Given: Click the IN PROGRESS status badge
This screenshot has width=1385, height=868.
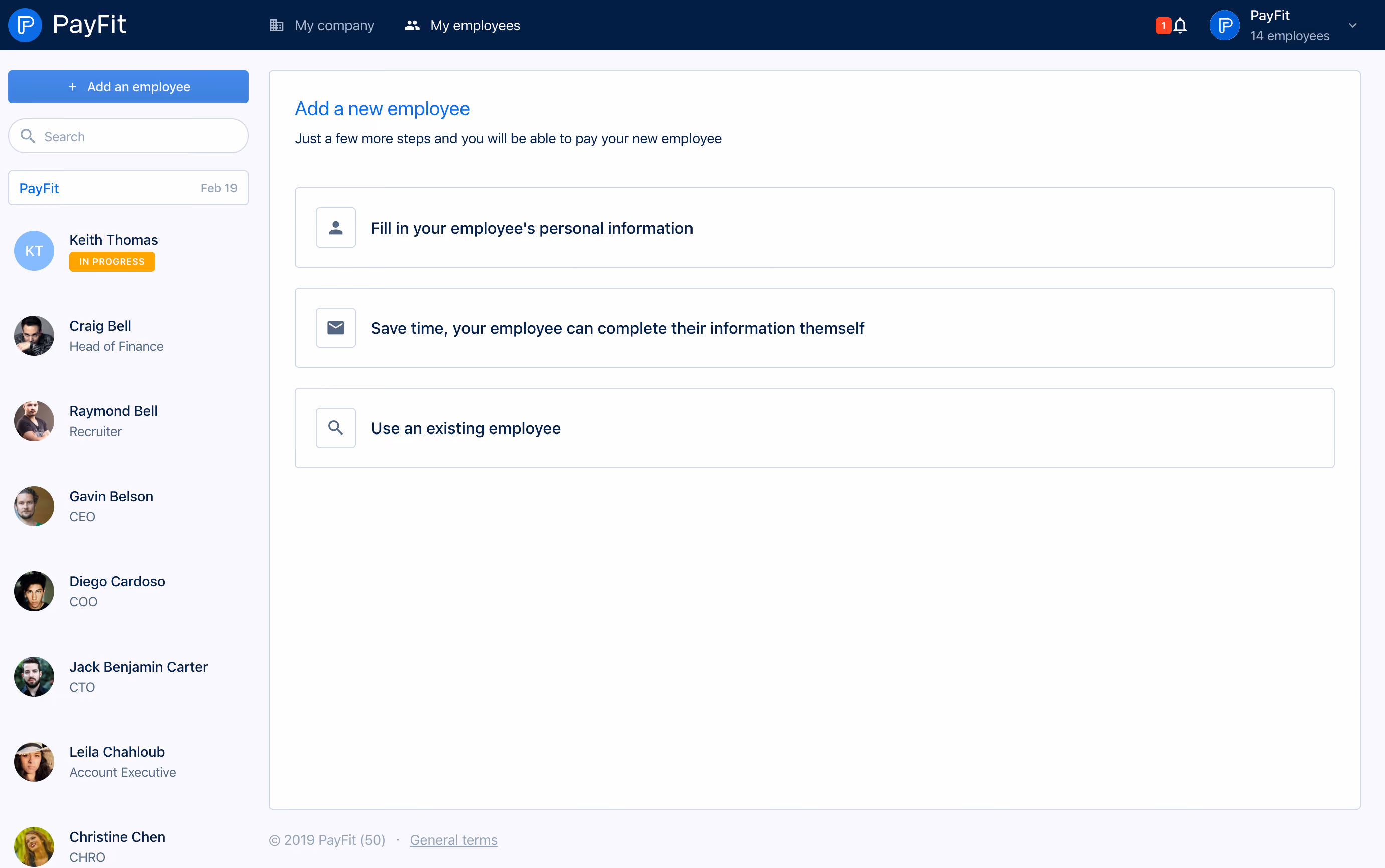Looking at the screenshot, I should point(112,261).
